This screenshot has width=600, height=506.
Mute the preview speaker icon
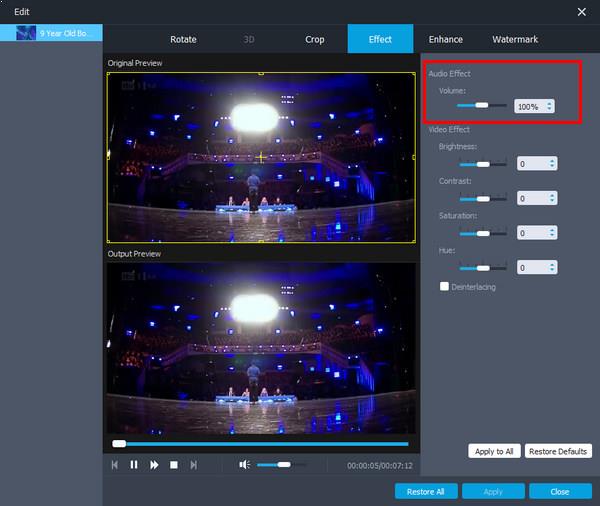(244, 465)
